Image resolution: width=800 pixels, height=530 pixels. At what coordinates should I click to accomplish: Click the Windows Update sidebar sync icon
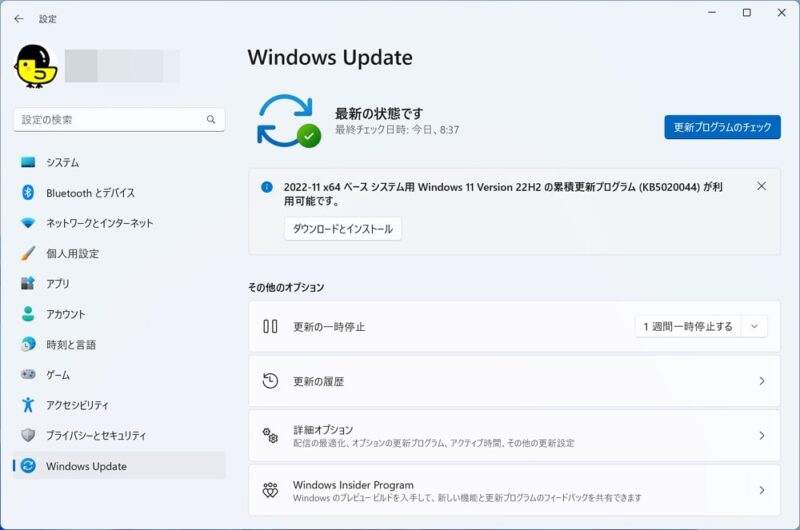pyautogui.click(x=28, y=465)
